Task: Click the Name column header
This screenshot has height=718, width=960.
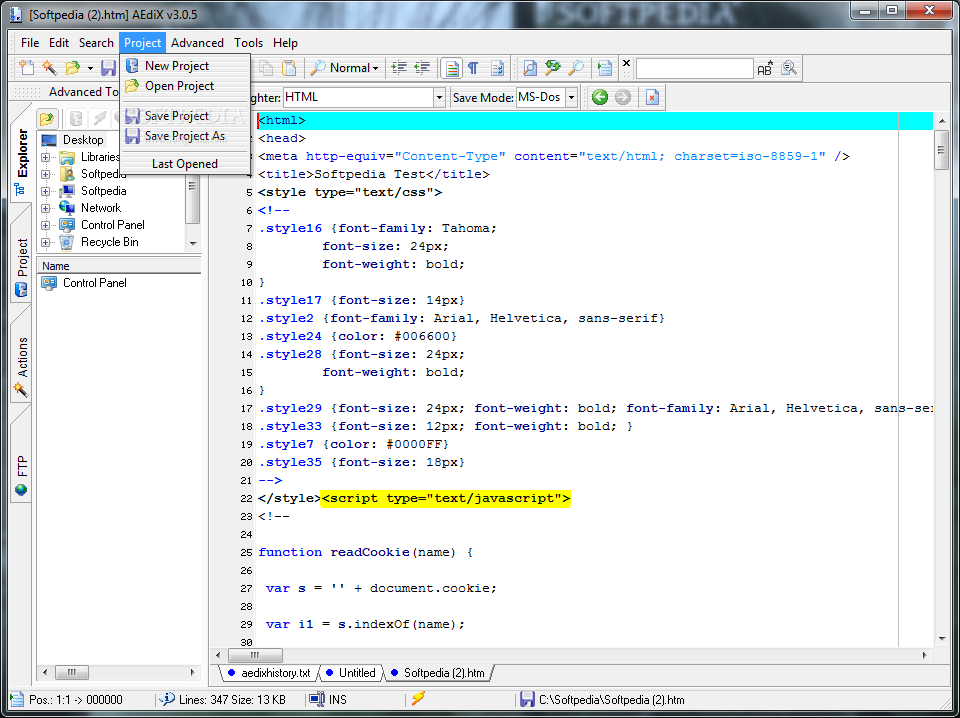Action: (x=119, y=266)
